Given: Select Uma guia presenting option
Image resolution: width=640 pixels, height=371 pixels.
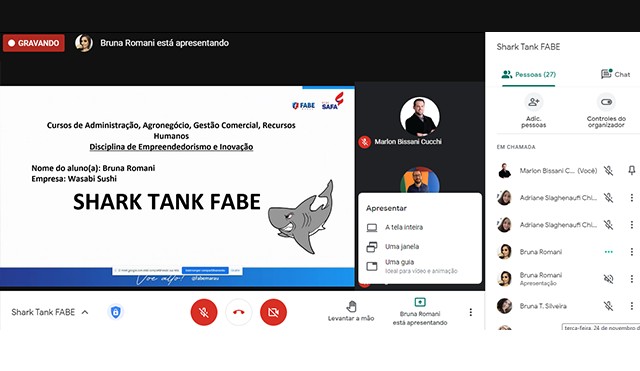Looking at the screenshot, I should [420, 266].
